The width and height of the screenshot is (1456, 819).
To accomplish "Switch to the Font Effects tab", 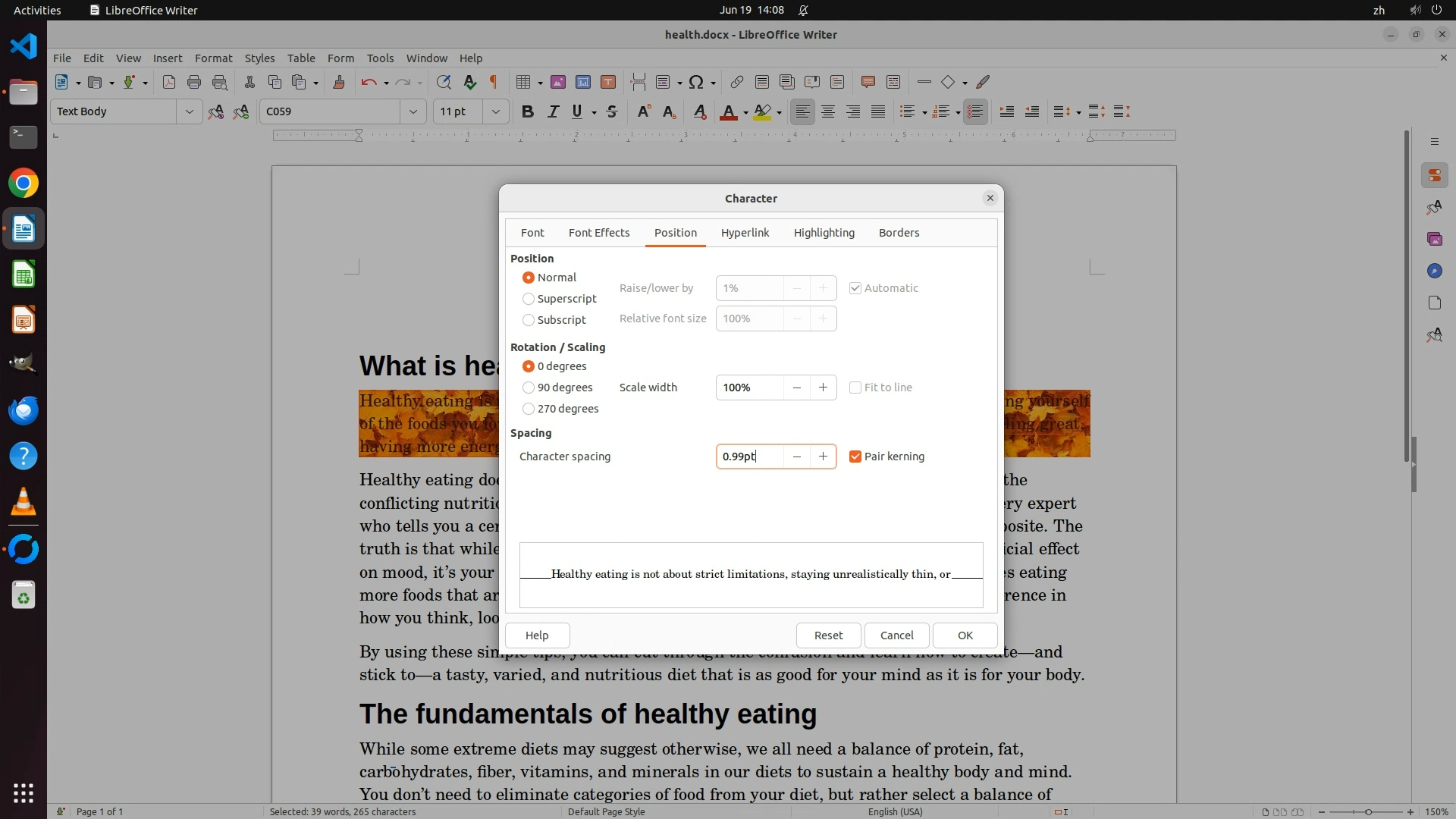I will [x=599, y=233].
